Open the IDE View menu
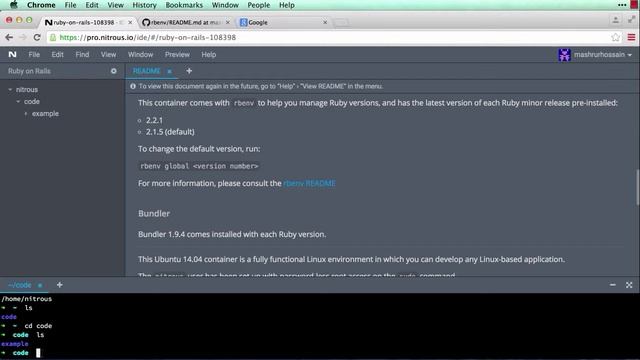 pos(108,55)
